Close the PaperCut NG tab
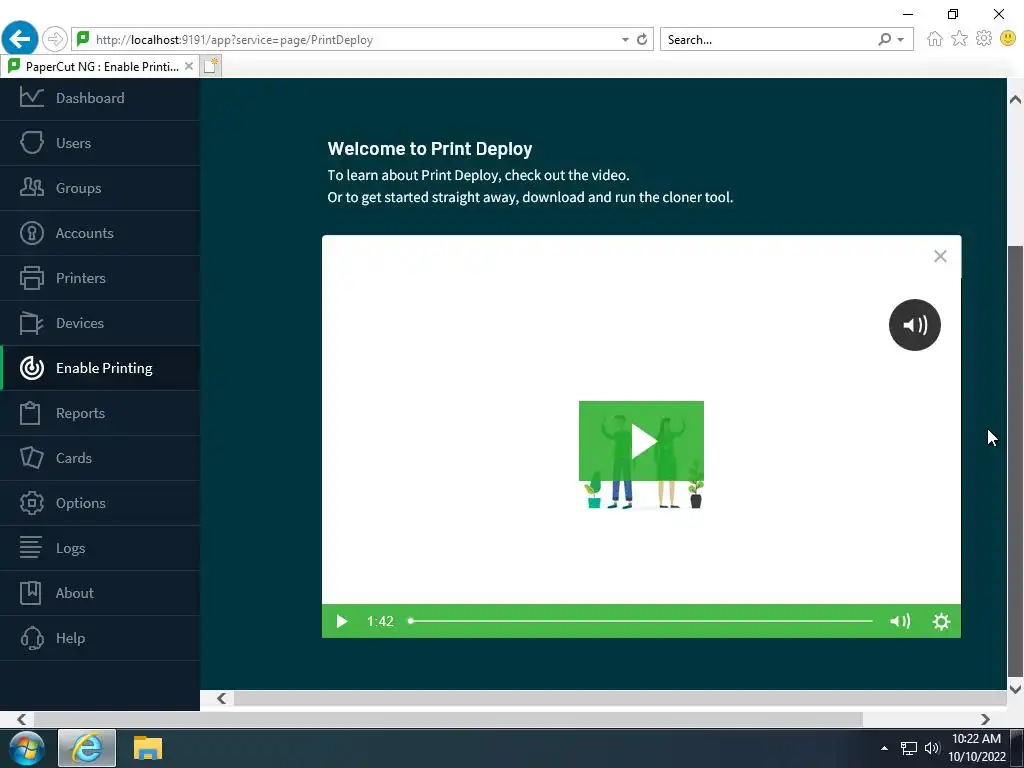The image size is (1024, 768). coord(189,66)
